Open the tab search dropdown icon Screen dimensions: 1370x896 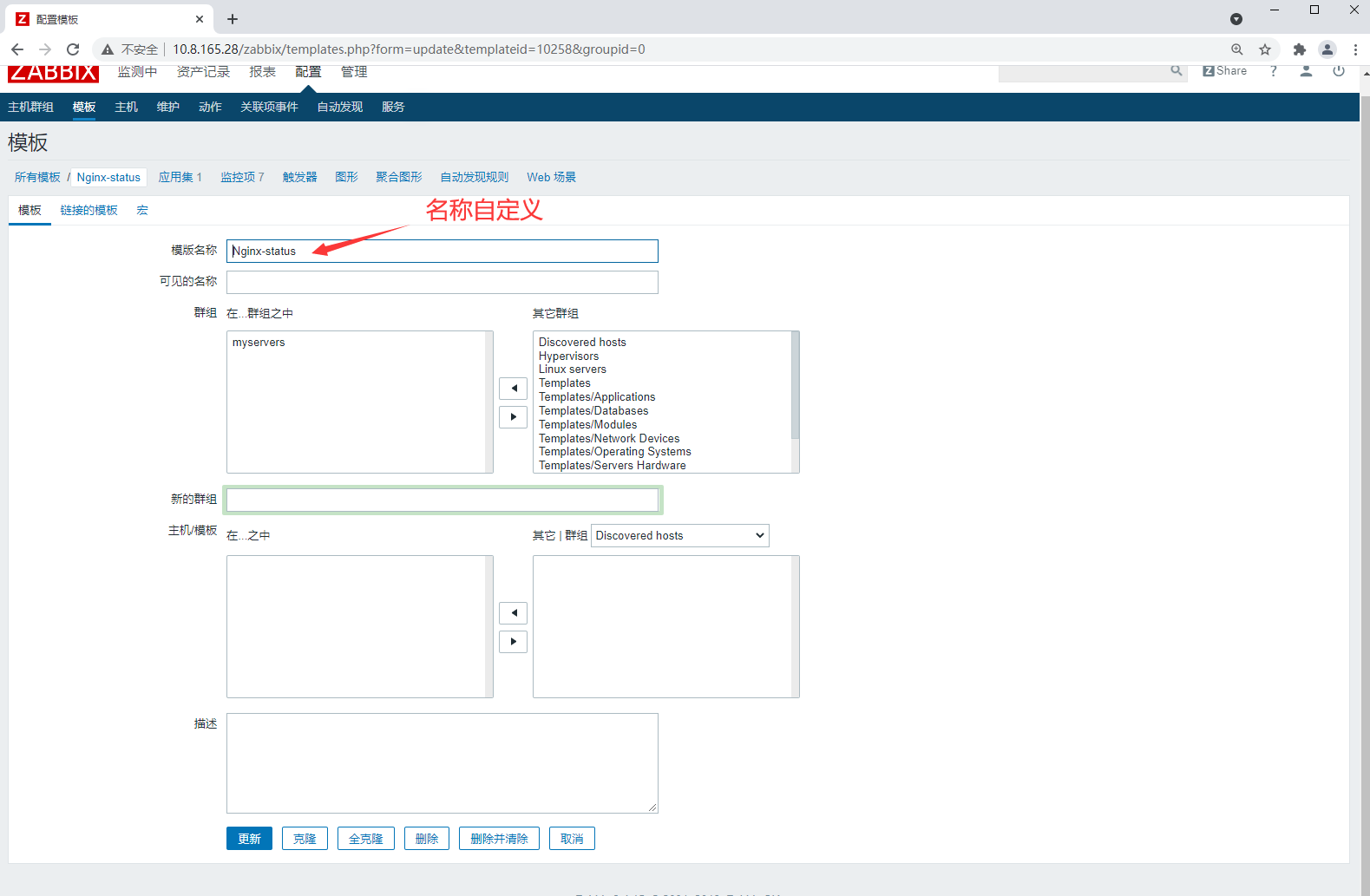pos(1236,19)
